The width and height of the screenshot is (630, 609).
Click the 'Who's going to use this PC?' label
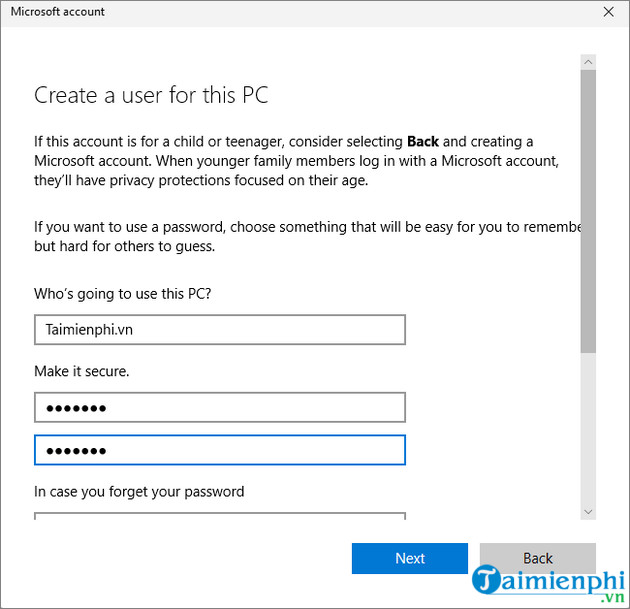(123, 294)
